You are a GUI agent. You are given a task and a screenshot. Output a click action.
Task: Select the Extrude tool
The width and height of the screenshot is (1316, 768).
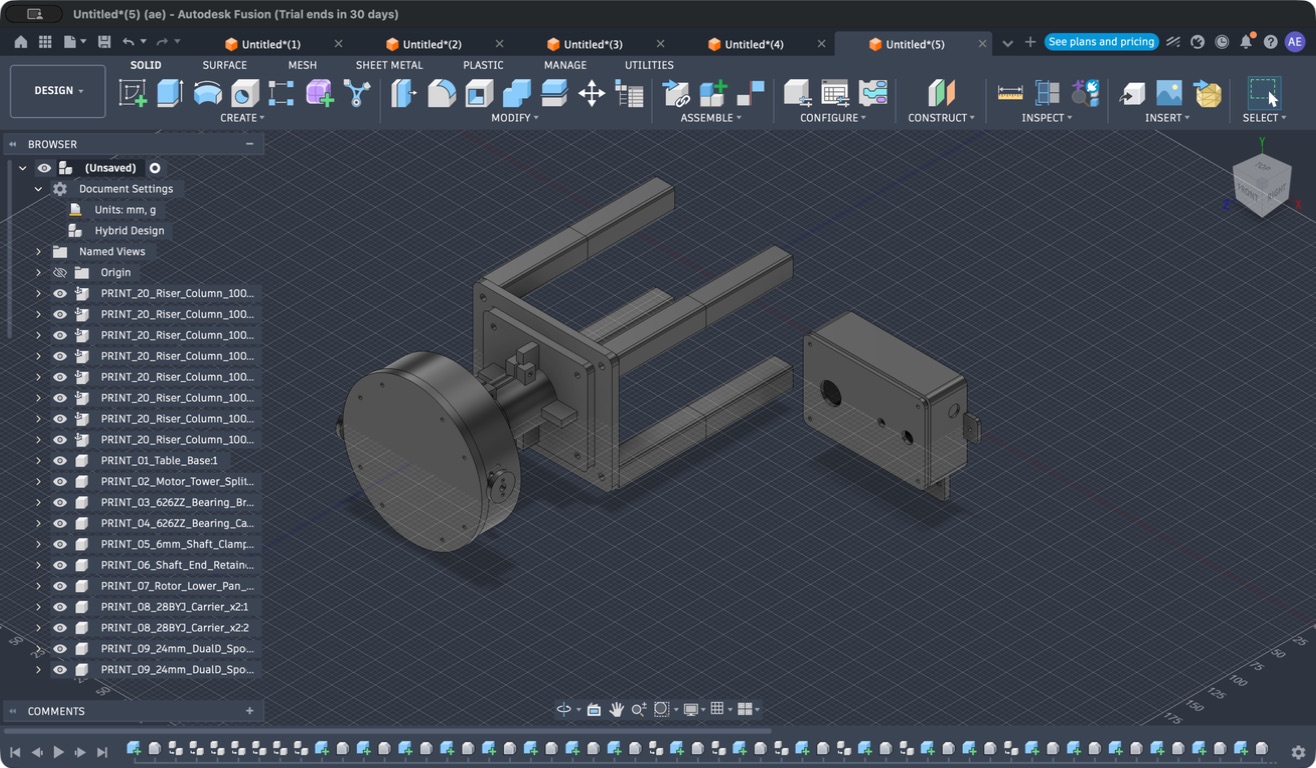pos(170,93)
